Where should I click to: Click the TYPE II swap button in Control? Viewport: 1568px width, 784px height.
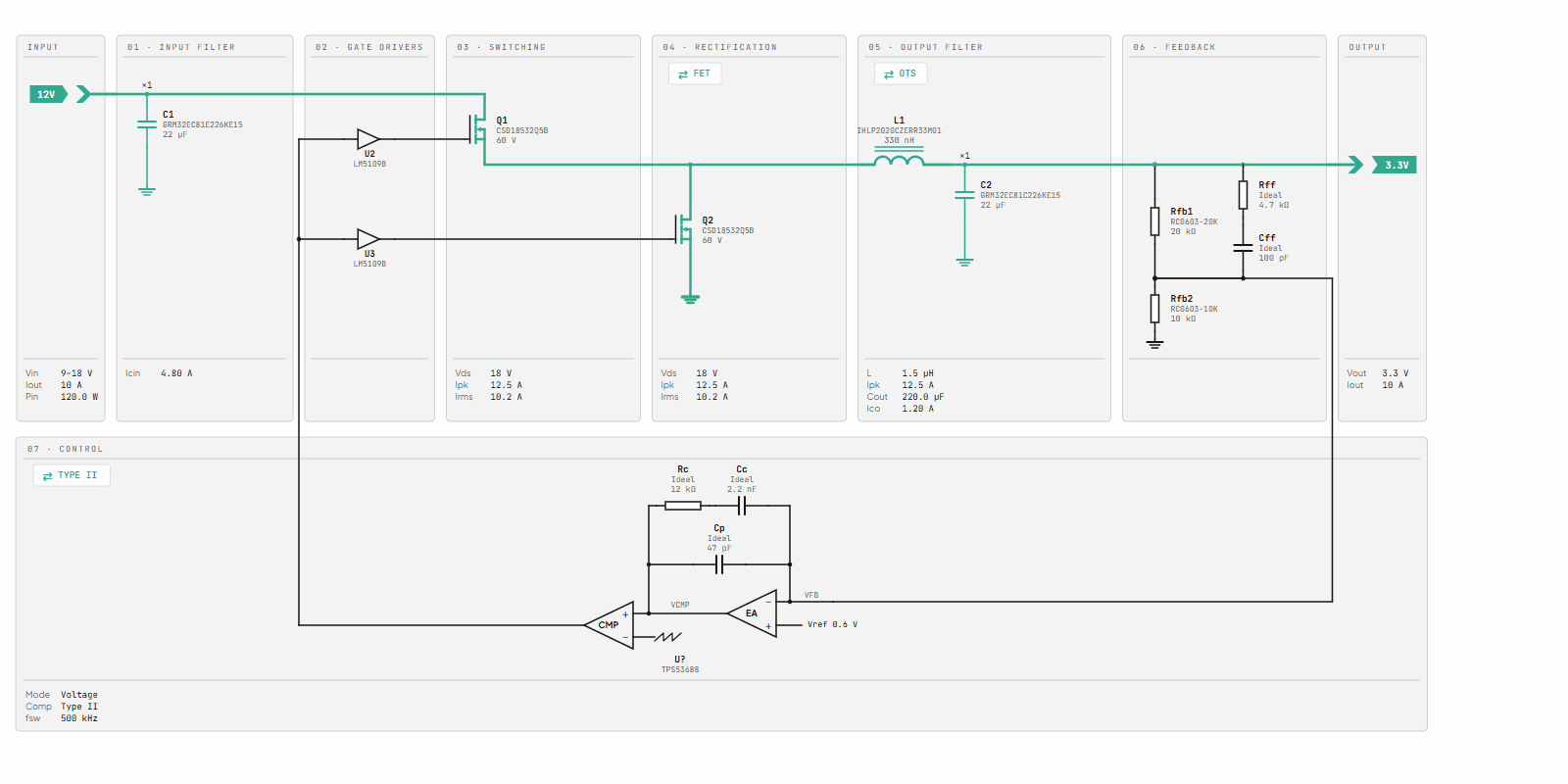coord(72,475)
